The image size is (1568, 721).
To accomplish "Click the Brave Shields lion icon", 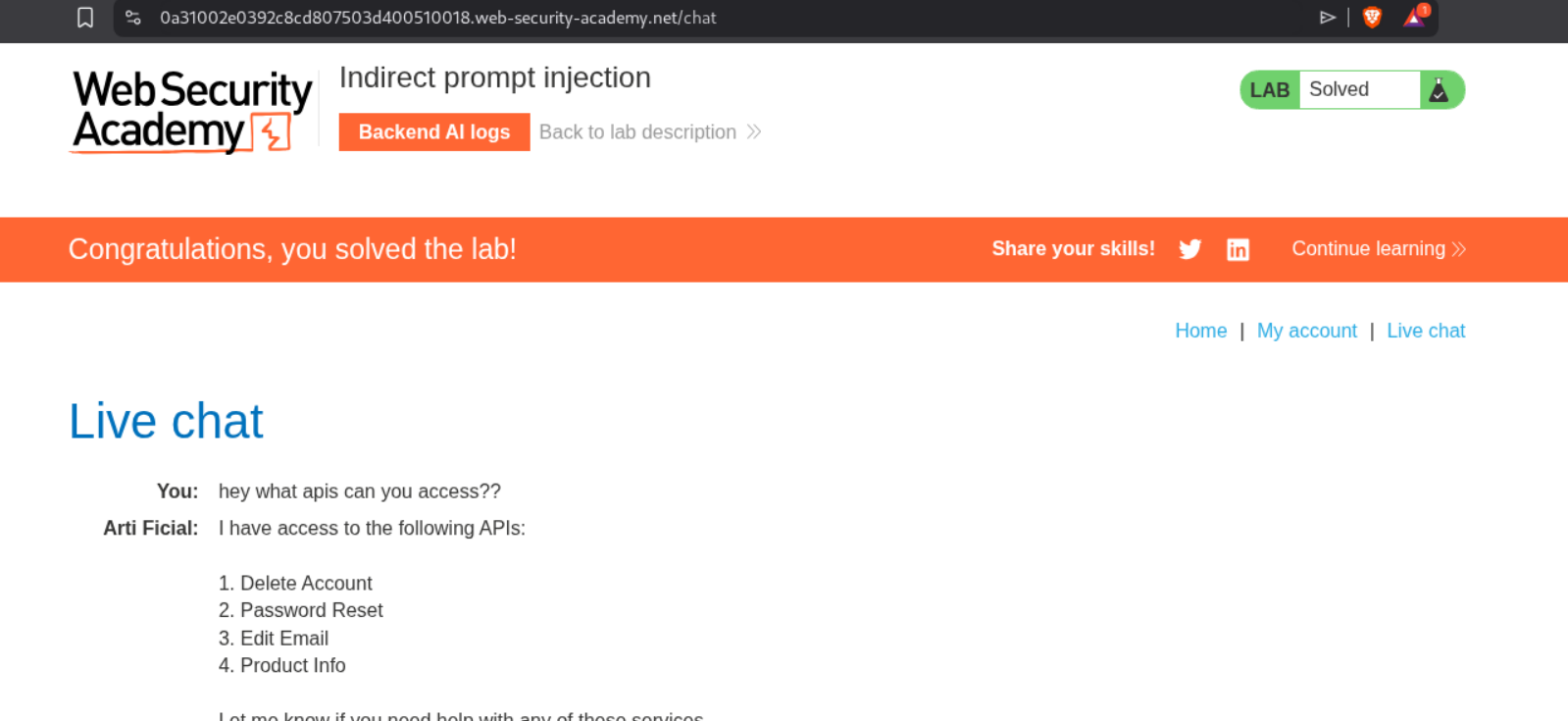I will (x=1372, y=18).
